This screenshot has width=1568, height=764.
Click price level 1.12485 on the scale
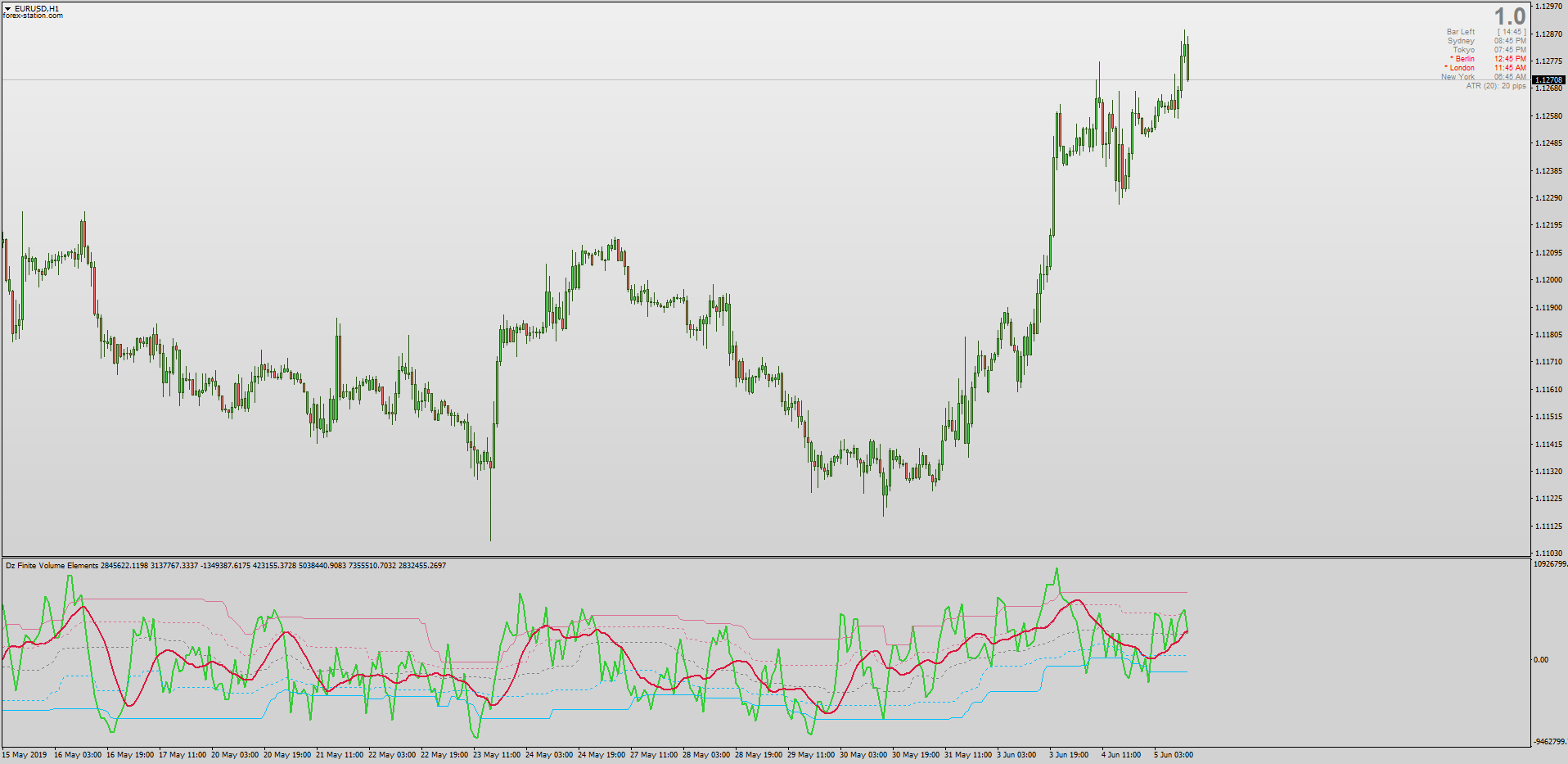point(1549,143)
